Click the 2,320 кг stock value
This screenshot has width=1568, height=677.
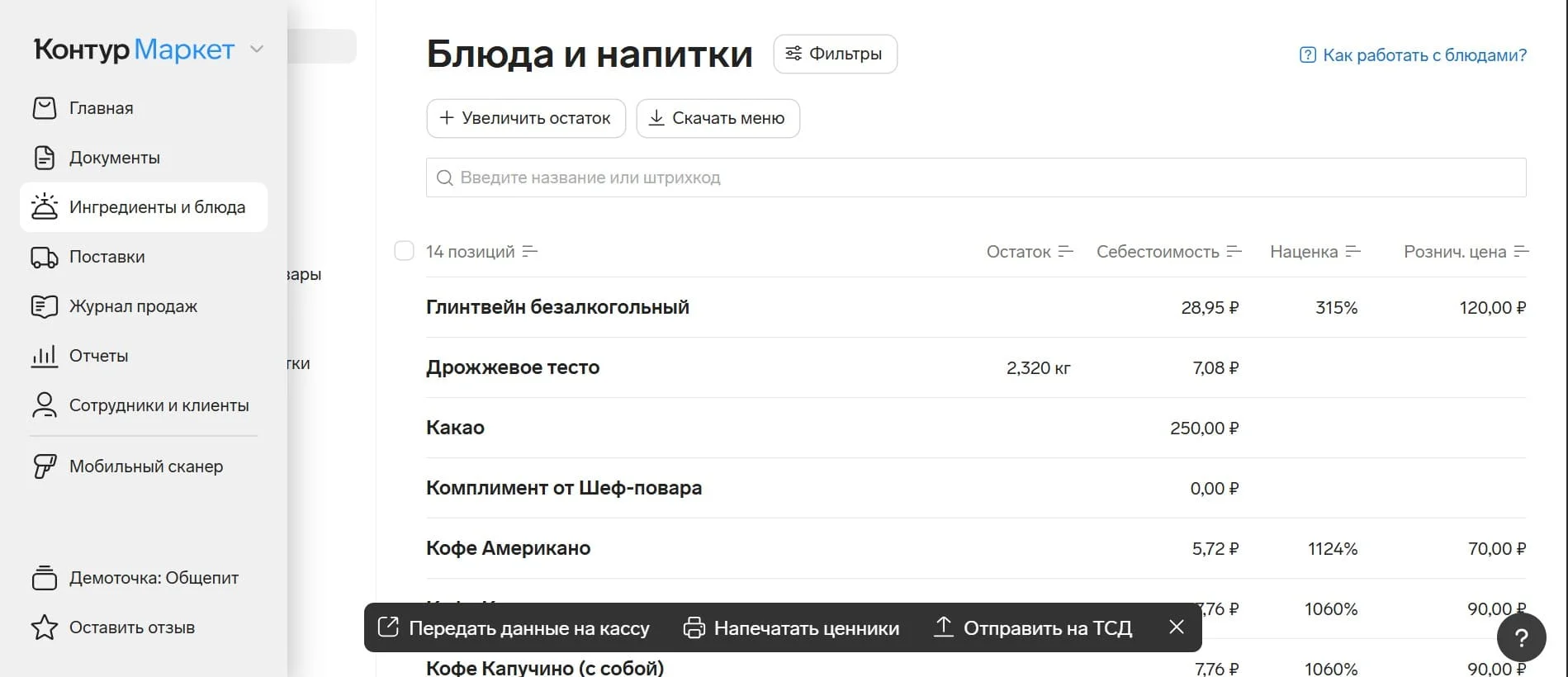pos(1038,368)
